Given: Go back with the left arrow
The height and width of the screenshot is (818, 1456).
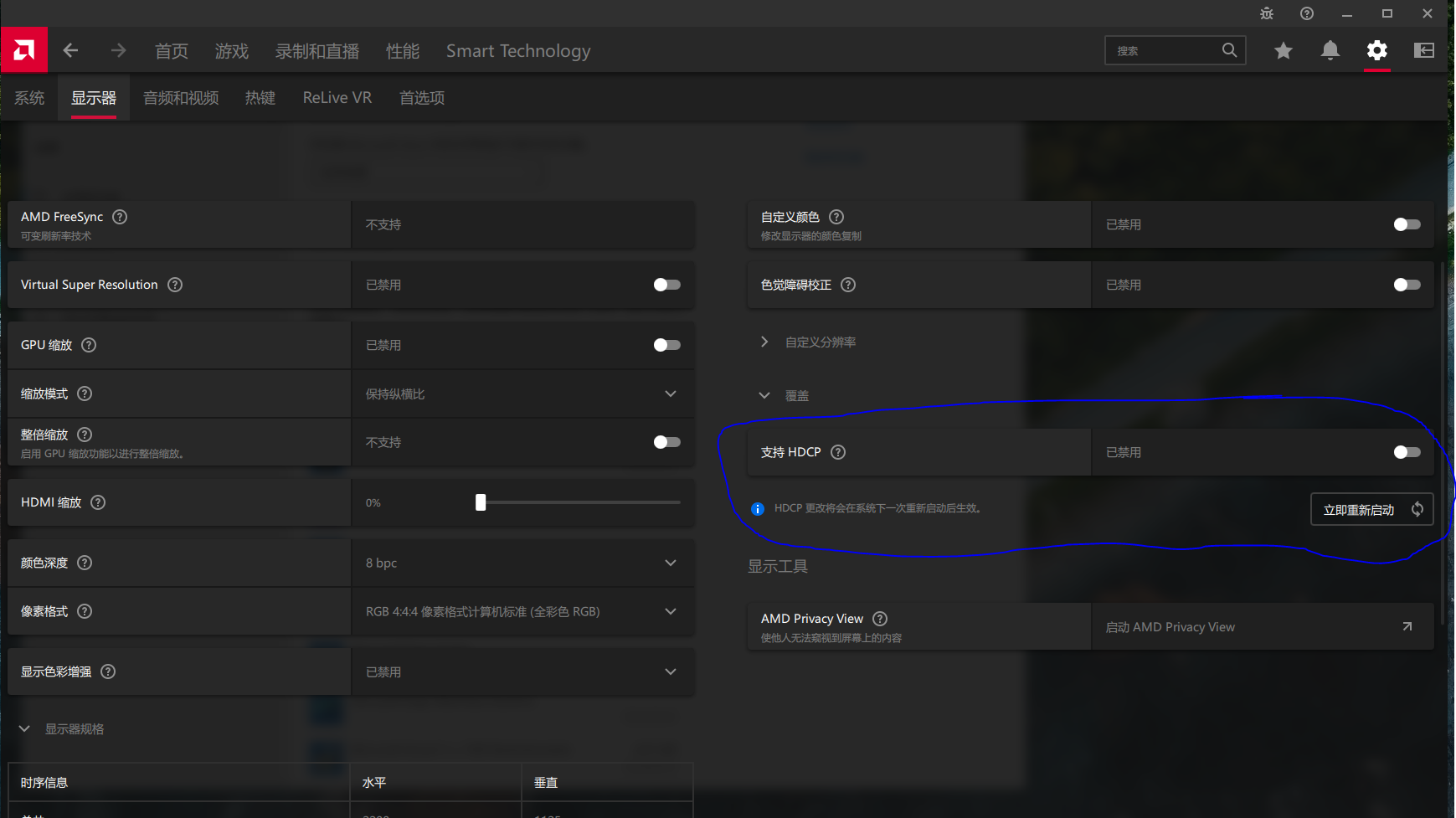Looking at the screenshot, I should coord(71,50).
